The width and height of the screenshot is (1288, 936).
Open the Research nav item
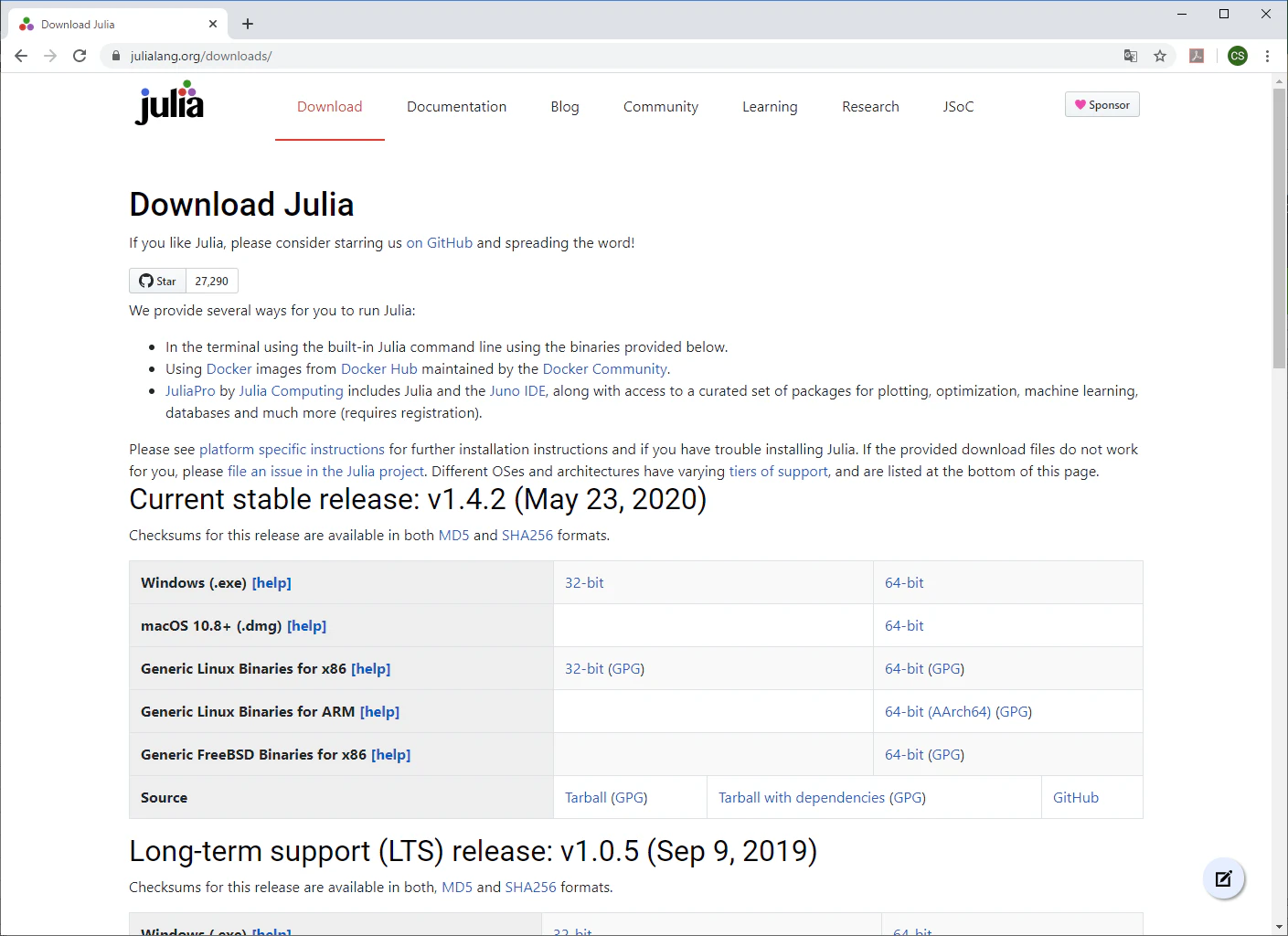click(870, 107)
